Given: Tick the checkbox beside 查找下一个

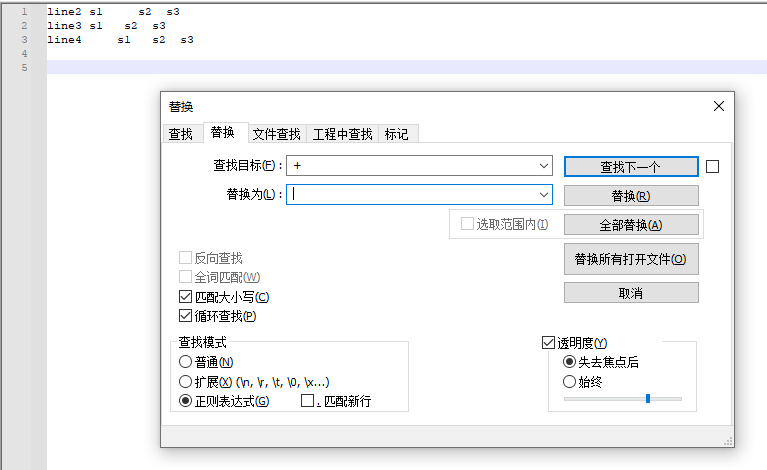Looking at the screenshot, I should 713,166.
